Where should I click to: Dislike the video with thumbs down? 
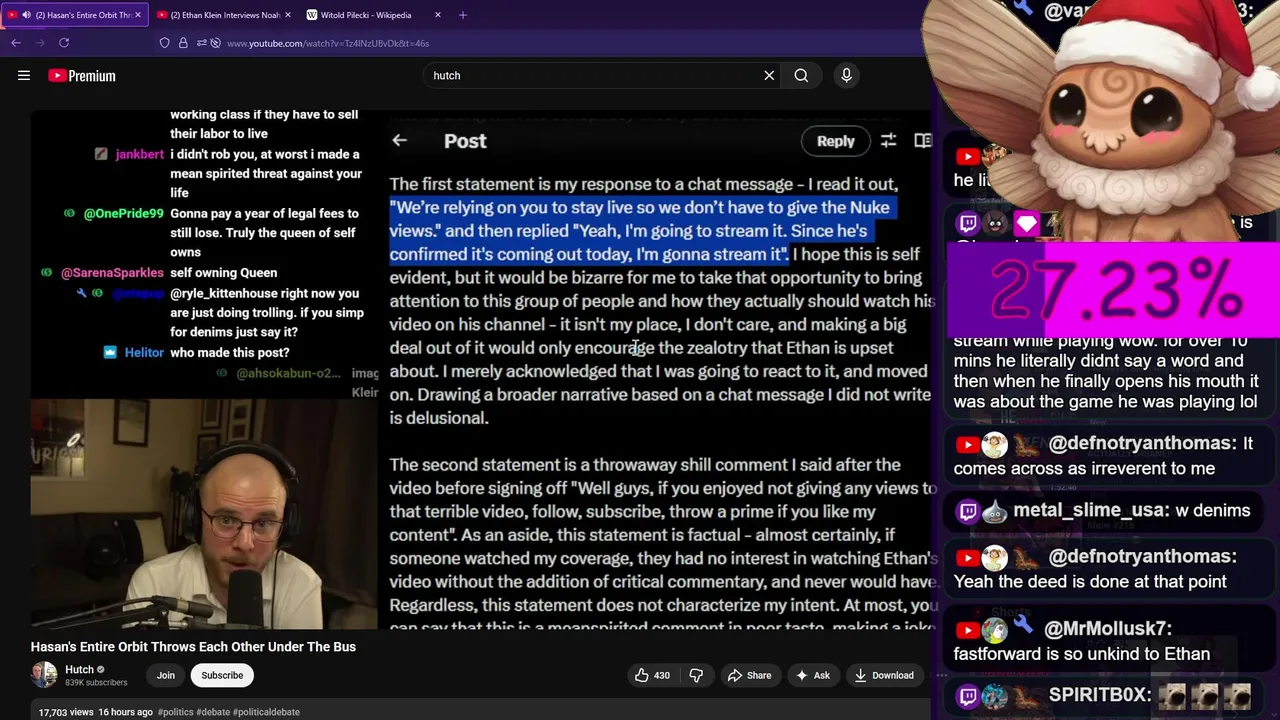click(696, 675)
